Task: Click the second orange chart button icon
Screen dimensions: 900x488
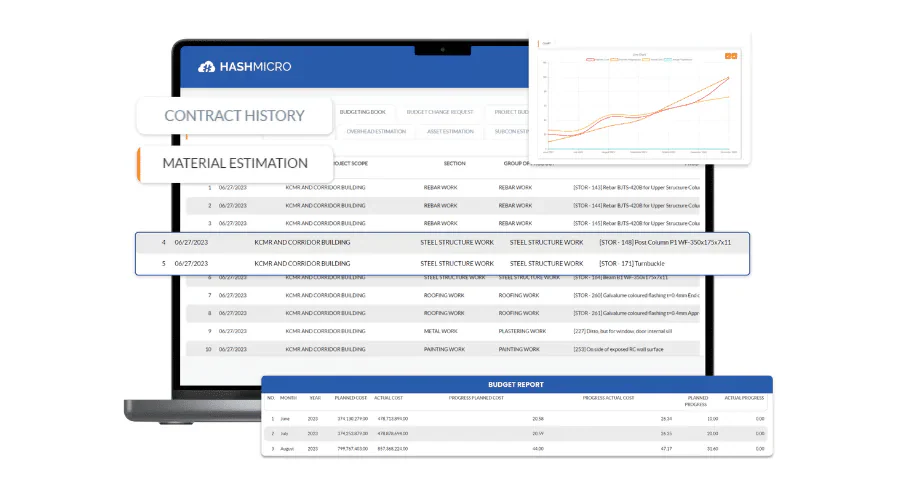Action: pyautogui.click(x=734, y=56)
